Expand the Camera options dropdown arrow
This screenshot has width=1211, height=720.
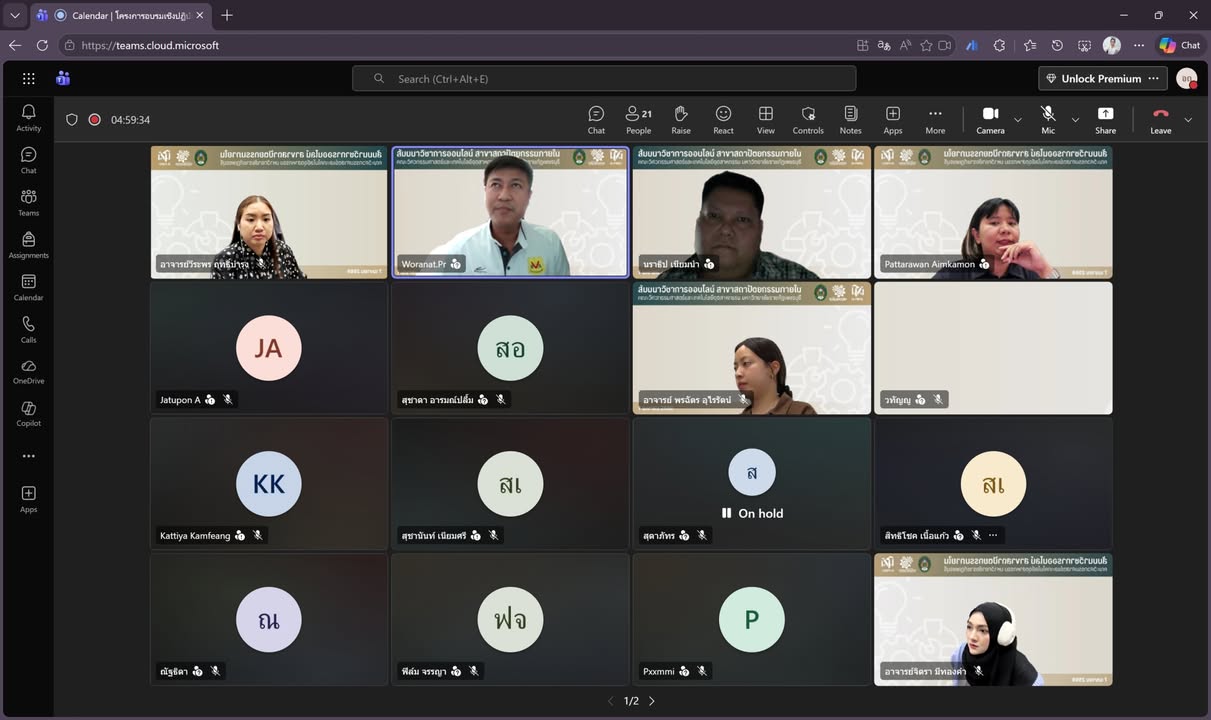point(1018,120)
